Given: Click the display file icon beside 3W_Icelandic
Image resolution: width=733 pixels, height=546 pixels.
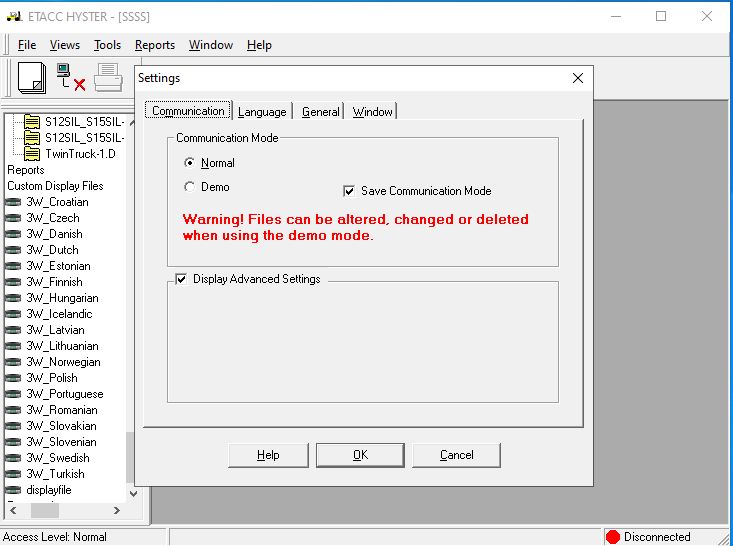Looking at the screenshot, I should (13, 314).
